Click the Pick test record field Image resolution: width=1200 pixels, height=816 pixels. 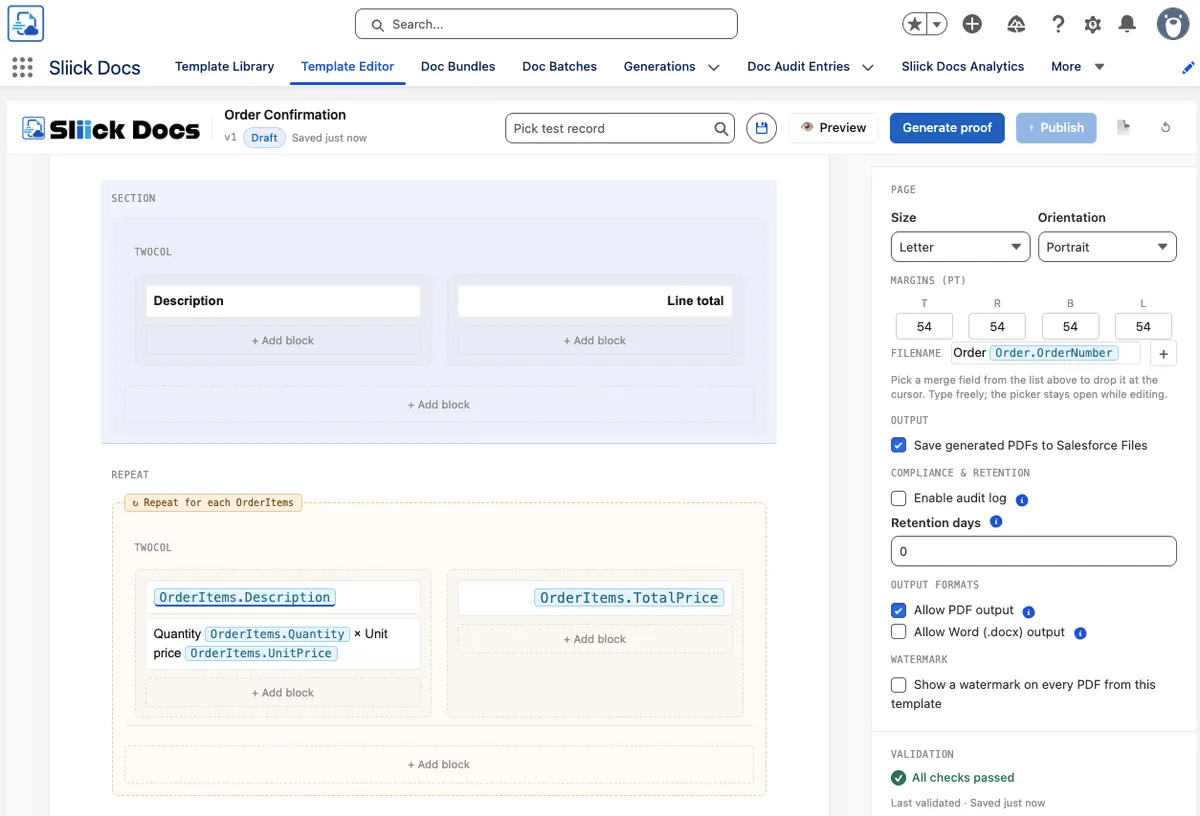click(620, 128)
